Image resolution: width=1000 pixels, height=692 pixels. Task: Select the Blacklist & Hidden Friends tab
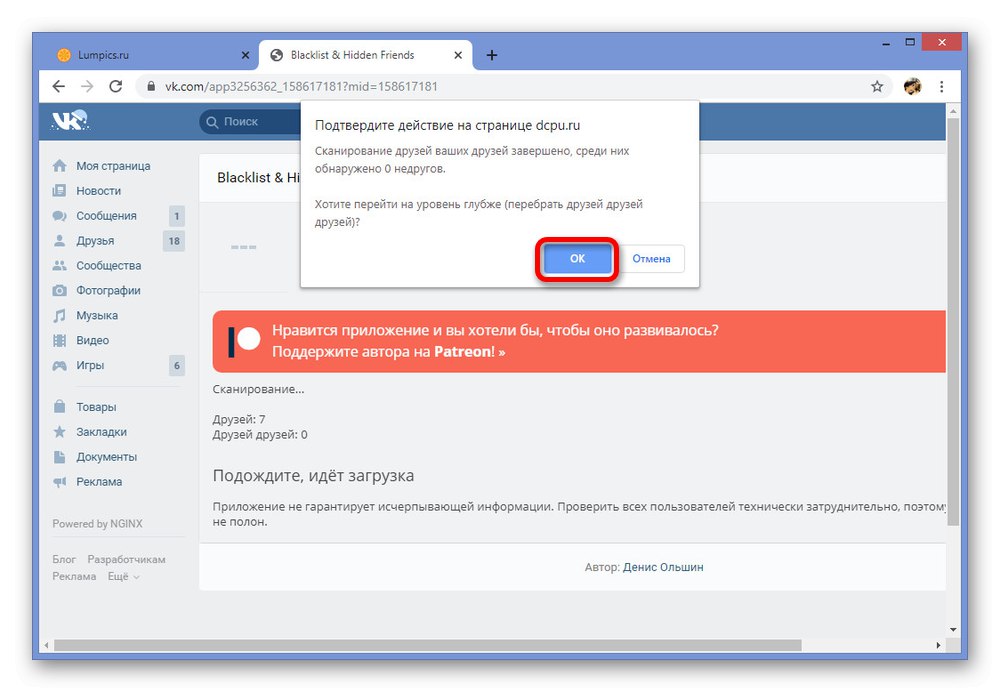pyautogui.click(x=365, y=55)
